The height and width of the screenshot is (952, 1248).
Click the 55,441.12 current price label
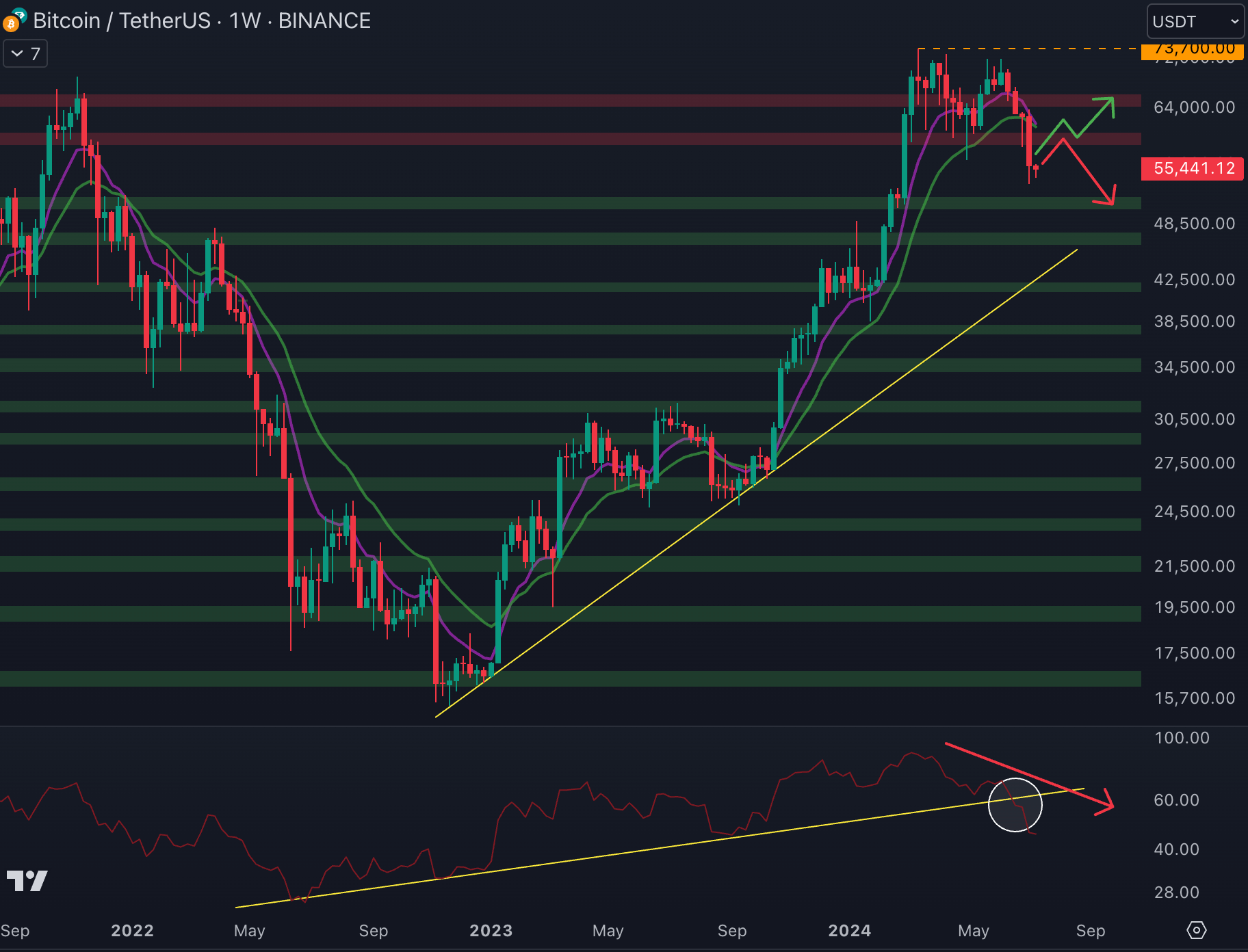tap(1193, 168)
